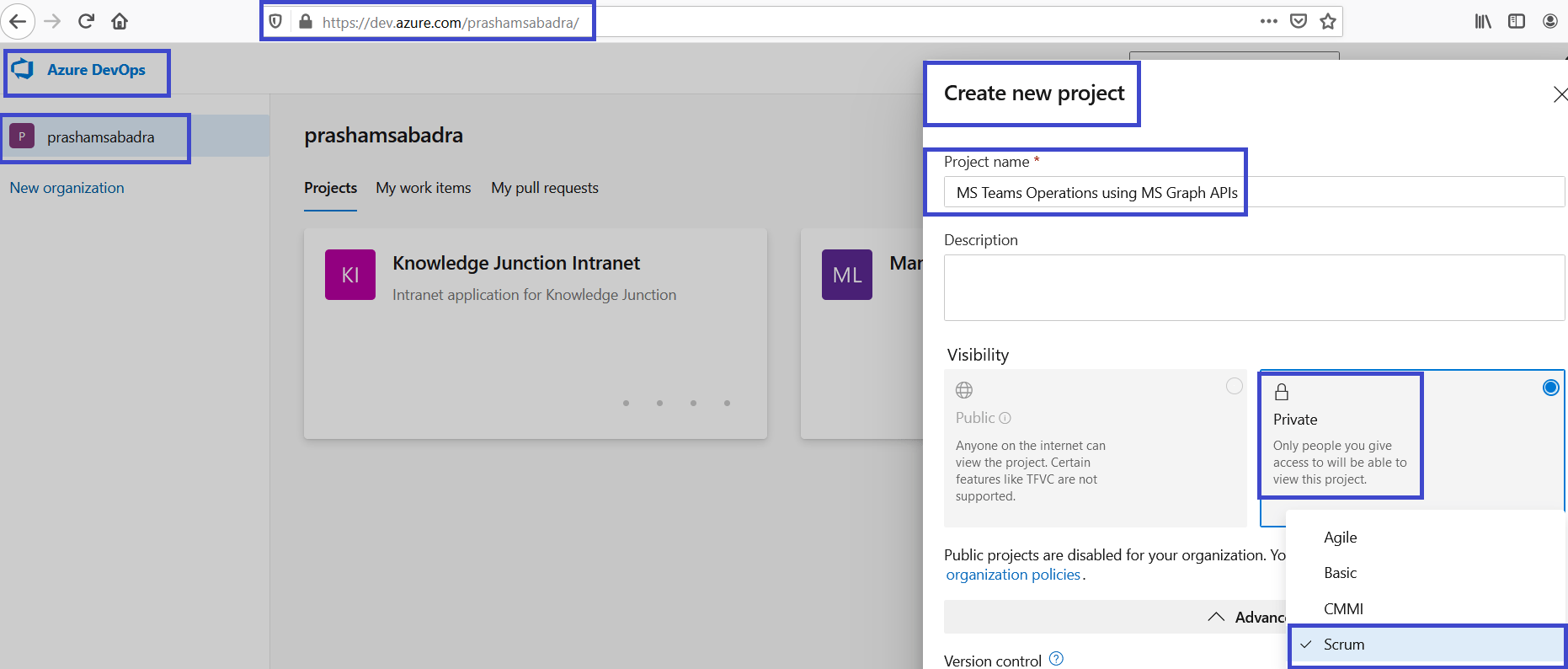Select prashamsabadra organization avatar P
The width and height of the screenshot is (1568, 669).
tap(22, 136)
